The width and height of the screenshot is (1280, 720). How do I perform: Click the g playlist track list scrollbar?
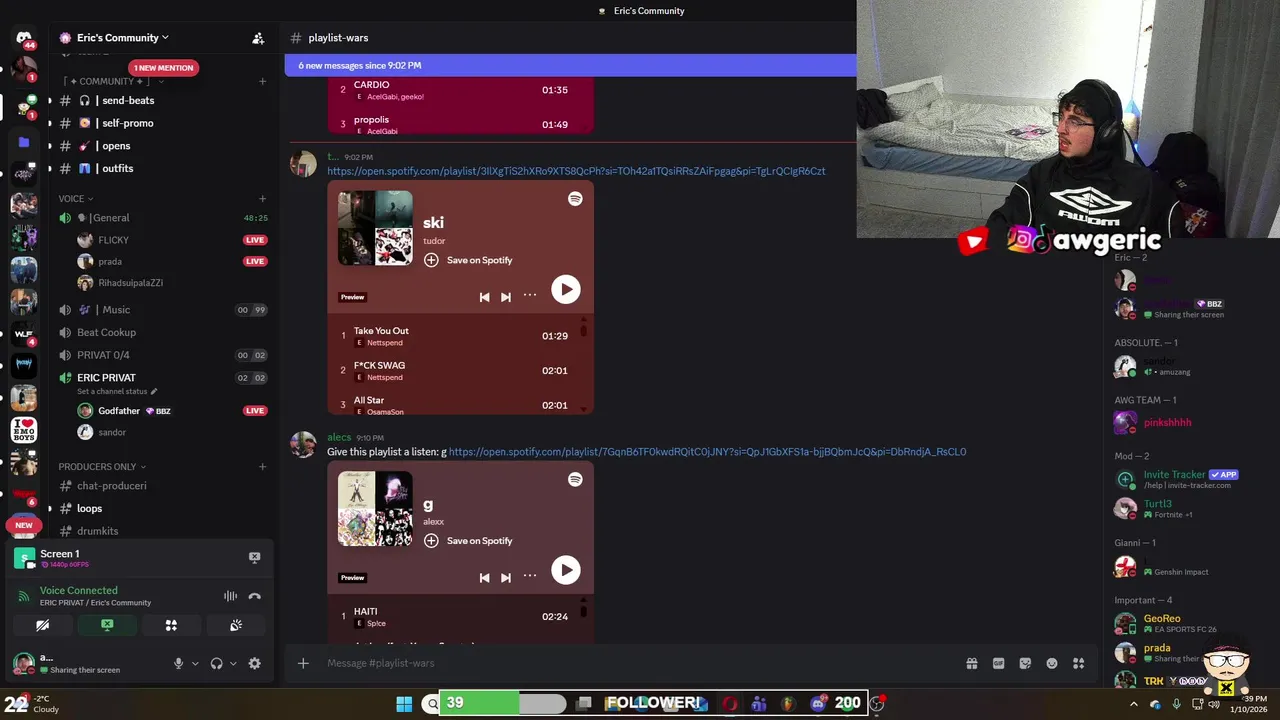583,611
